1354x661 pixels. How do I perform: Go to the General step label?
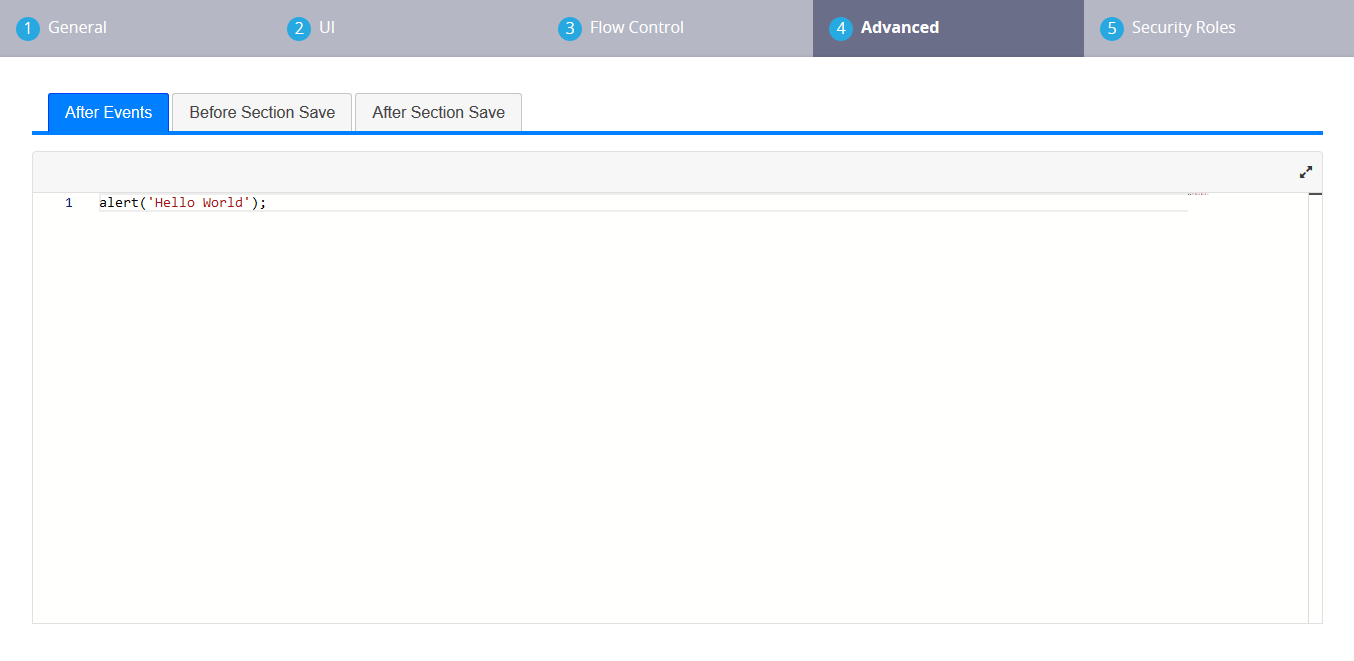pos(77,28)
